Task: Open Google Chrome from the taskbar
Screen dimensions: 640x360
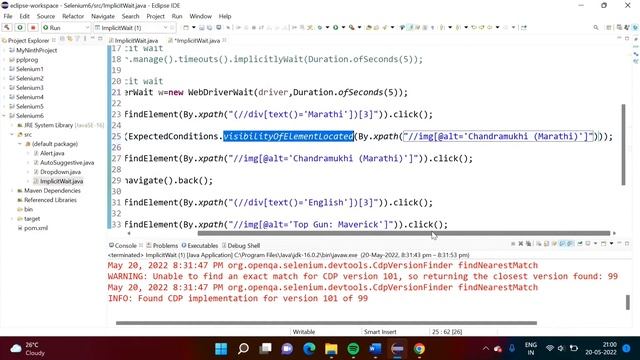Action: coord(419,349)
